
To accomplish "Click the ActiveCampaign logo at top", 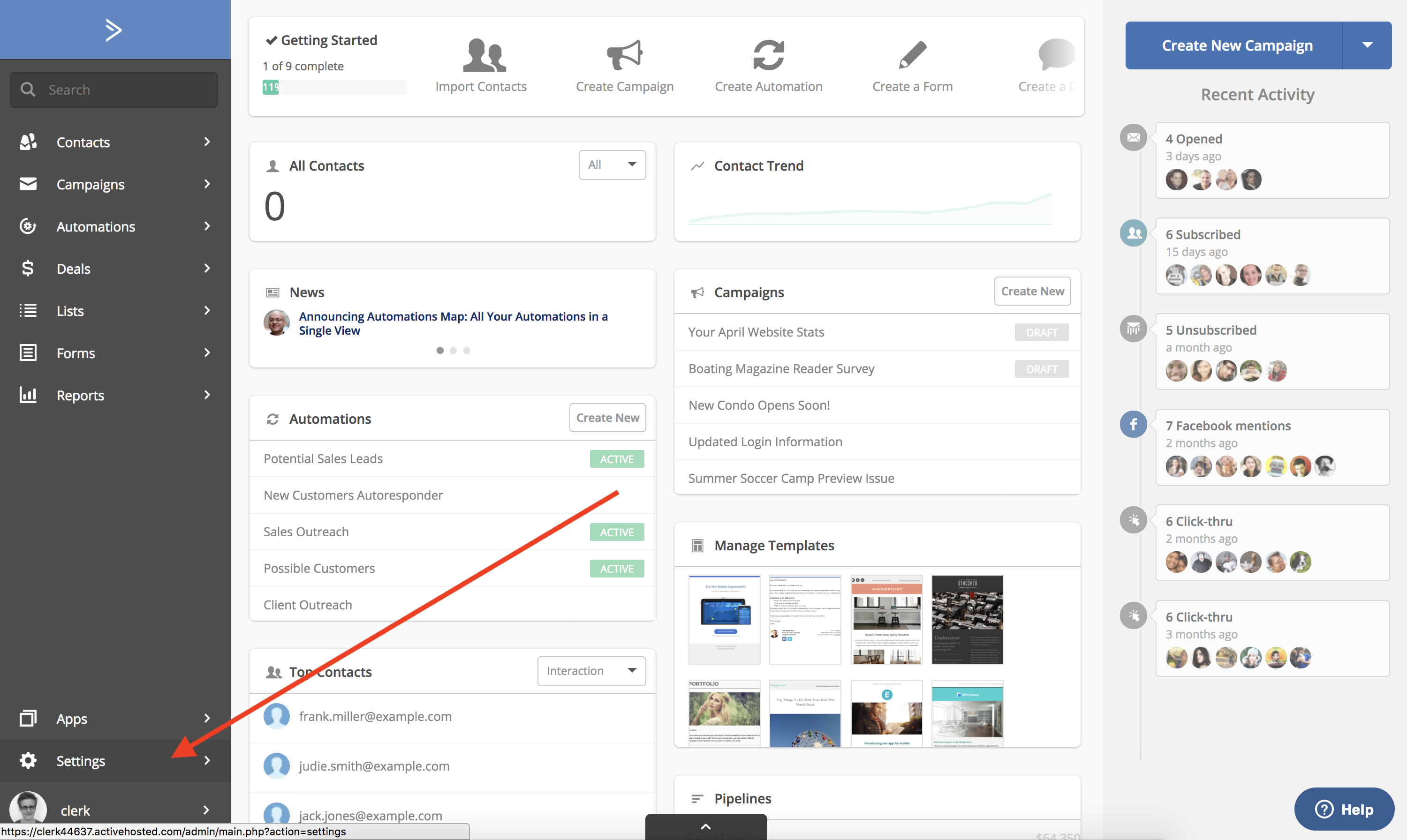I will [x=114, y=30].
